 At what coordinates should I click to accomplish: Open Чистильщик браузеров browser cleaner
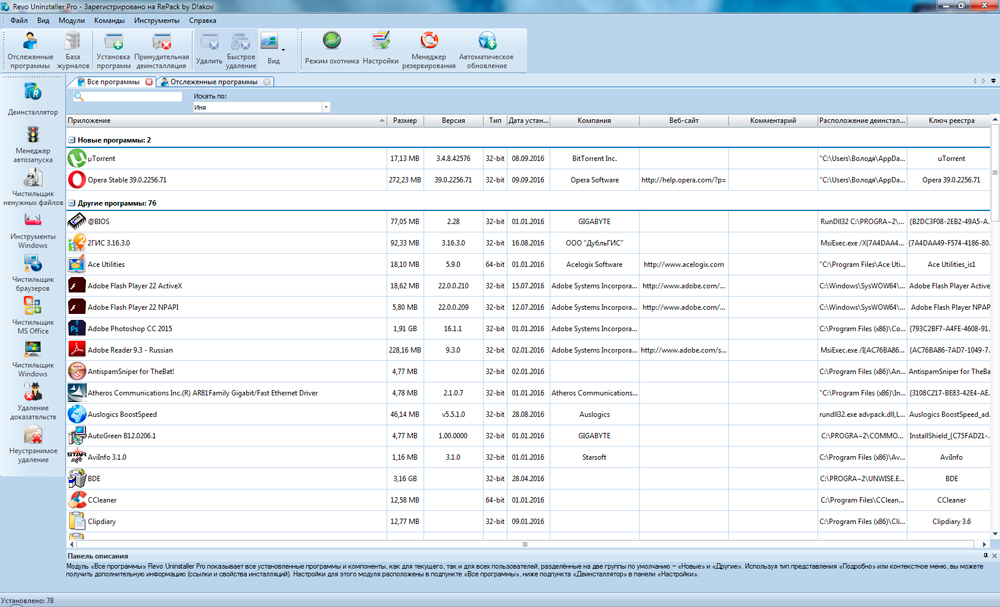33,273
